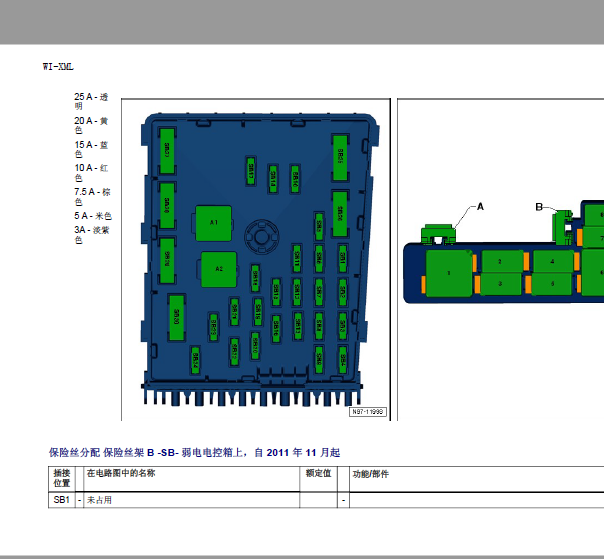
Task: Click green connector B on relay carrier
Action: pos(562,227)
